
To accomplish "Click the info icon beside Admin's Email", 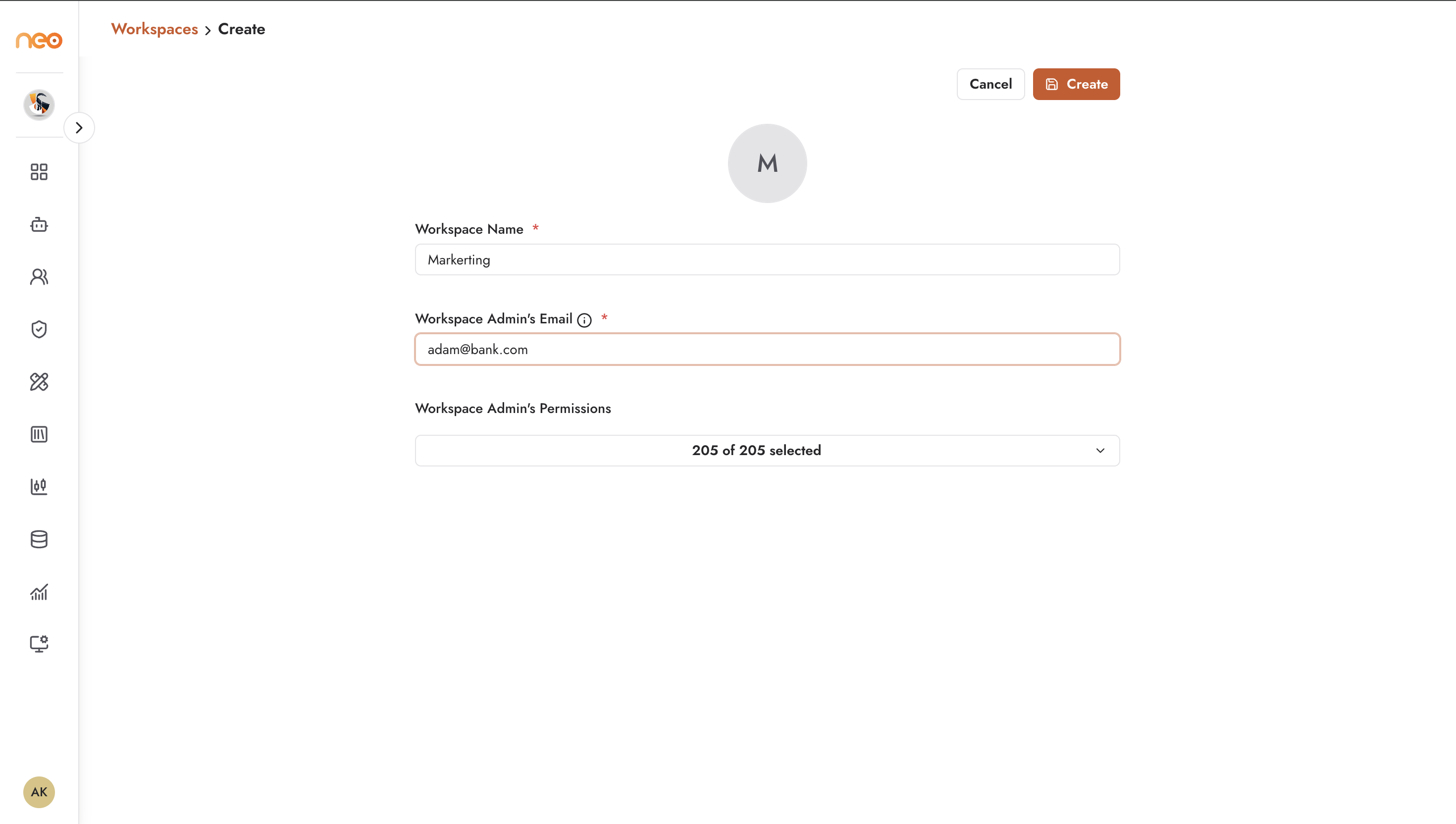I will tap(584, 320).
